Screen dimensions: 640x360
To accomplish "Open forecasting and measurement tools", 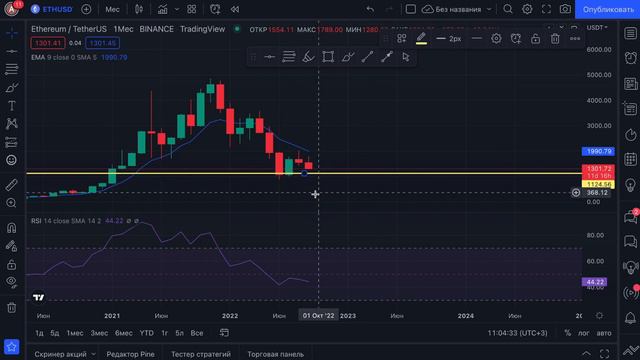I will tap(11, 142).
